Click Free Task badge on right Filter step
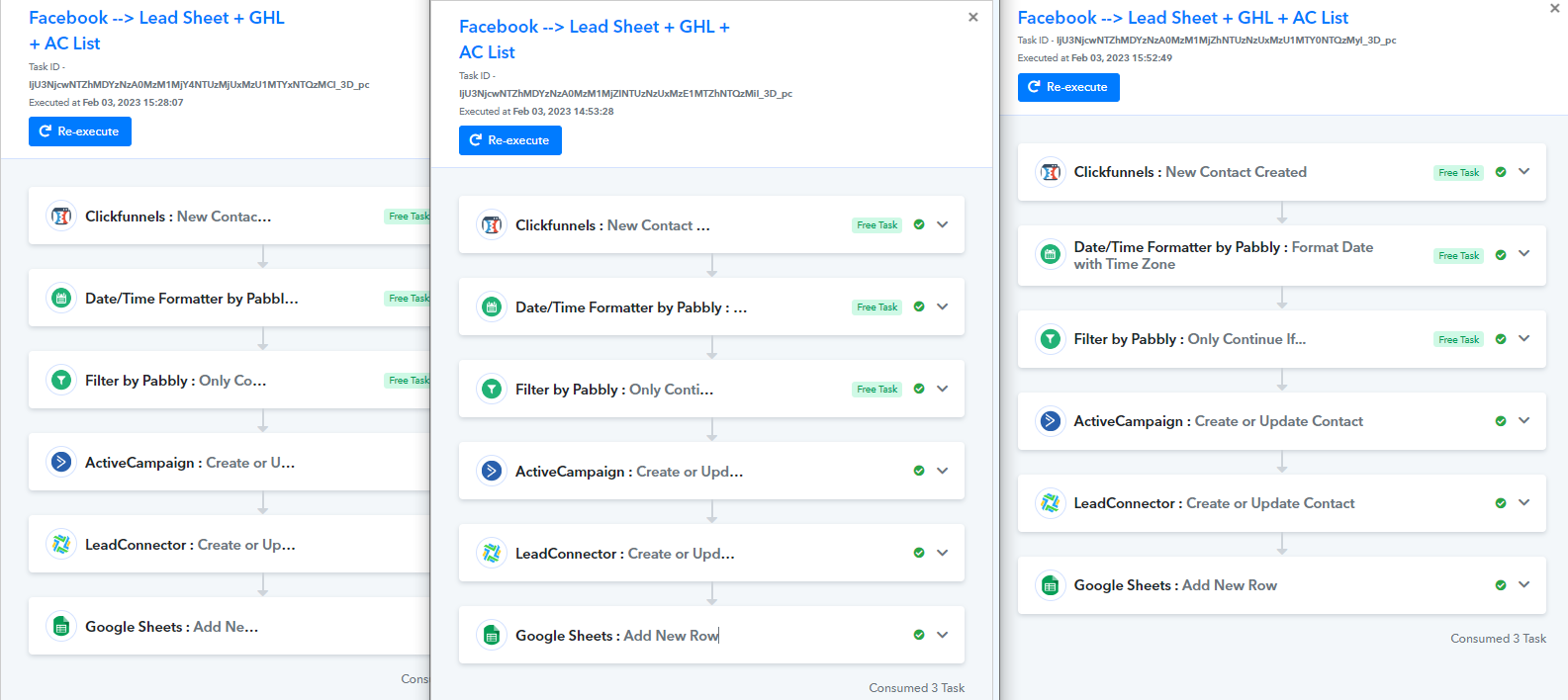The height and width of the screenshot is (700, 1568). click(x=1459, y=339)
